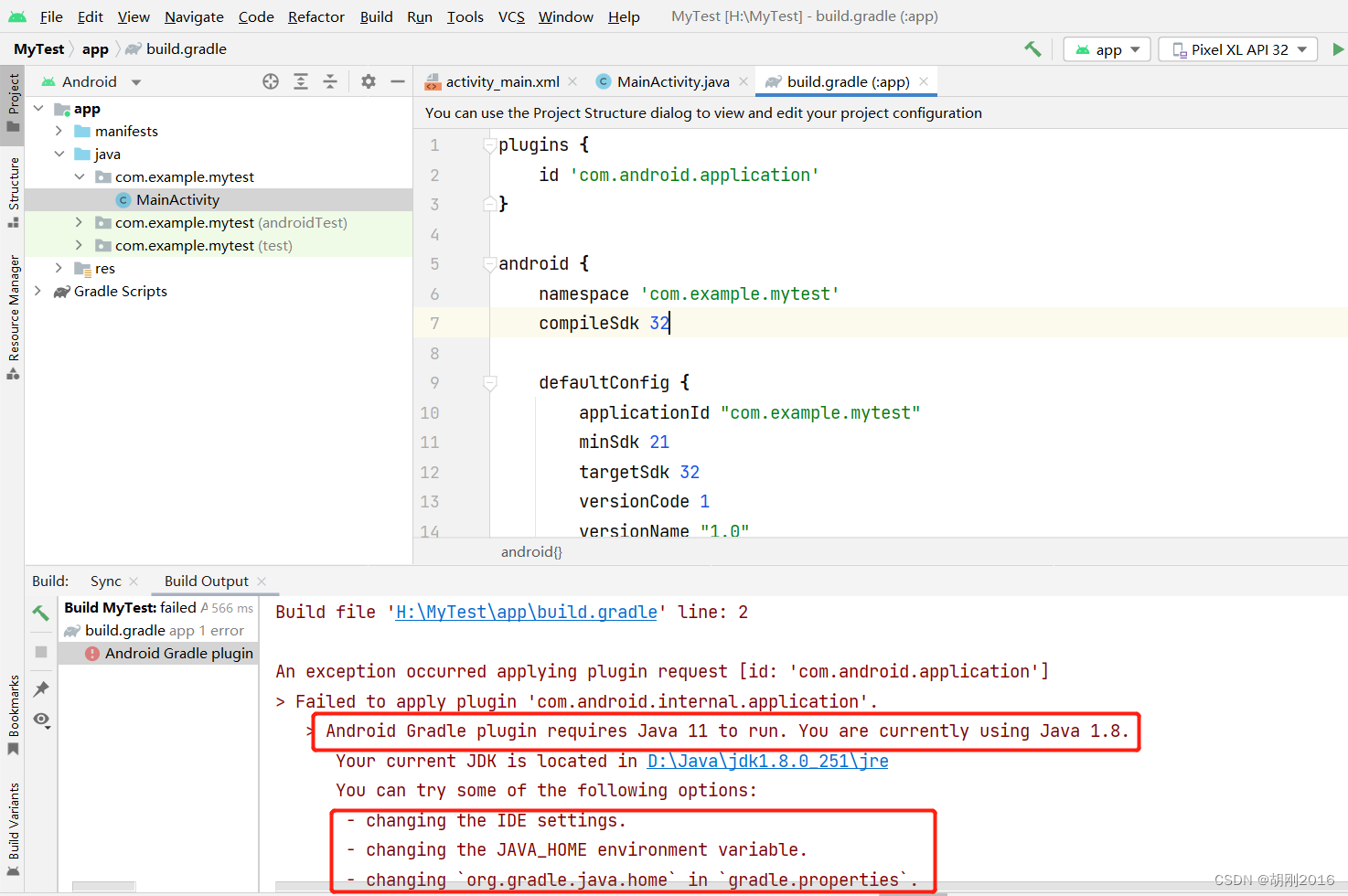Screen dimensions: 1348x896
Task: Open the app run configuration dropdown
Action: pos(1107,49)
